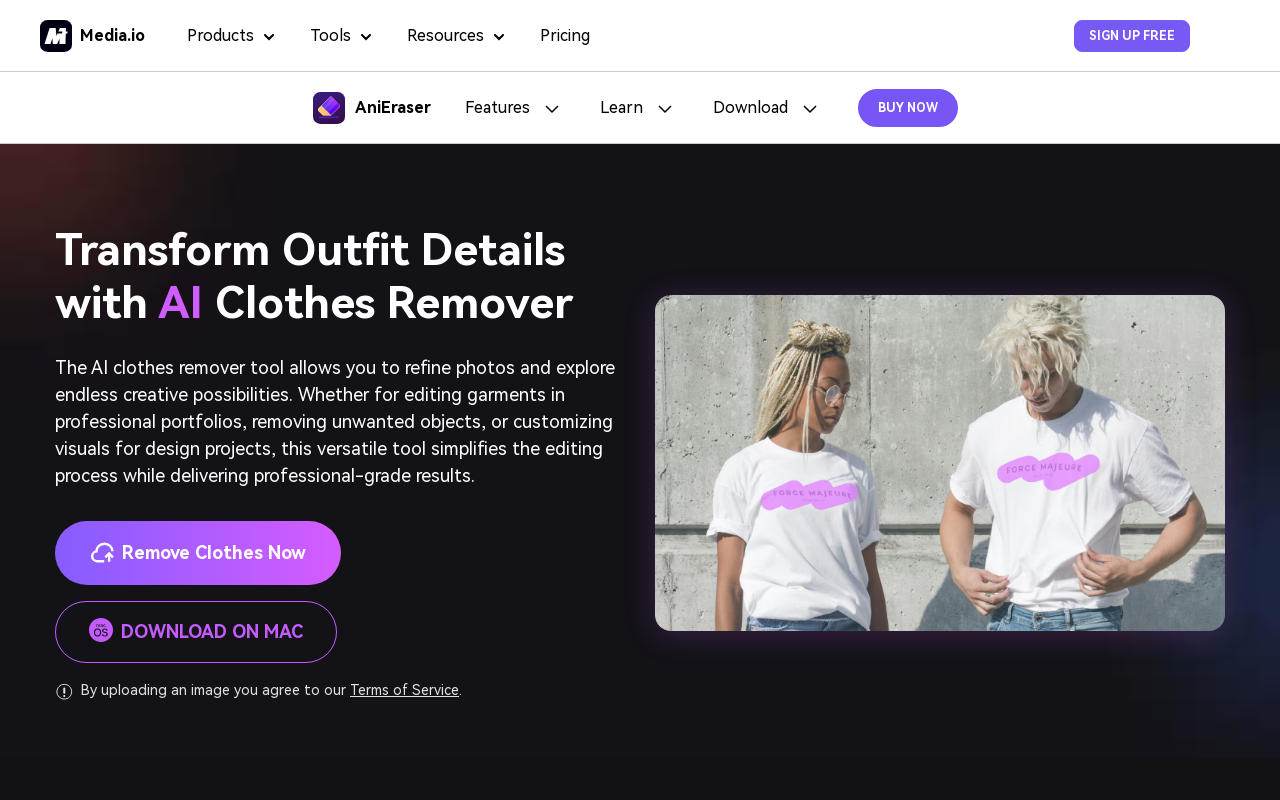
Task: Click the info exclamation icon beside upload notice
Action: tap(64, 691)
